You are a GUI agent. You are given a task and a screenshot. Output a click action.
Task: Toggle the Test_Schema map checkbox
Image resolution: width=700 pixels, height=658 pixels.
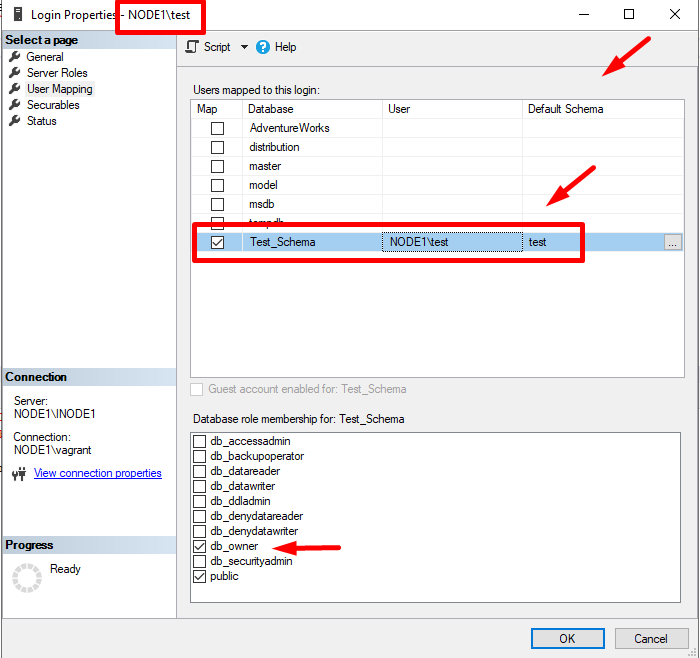point(217,242)
